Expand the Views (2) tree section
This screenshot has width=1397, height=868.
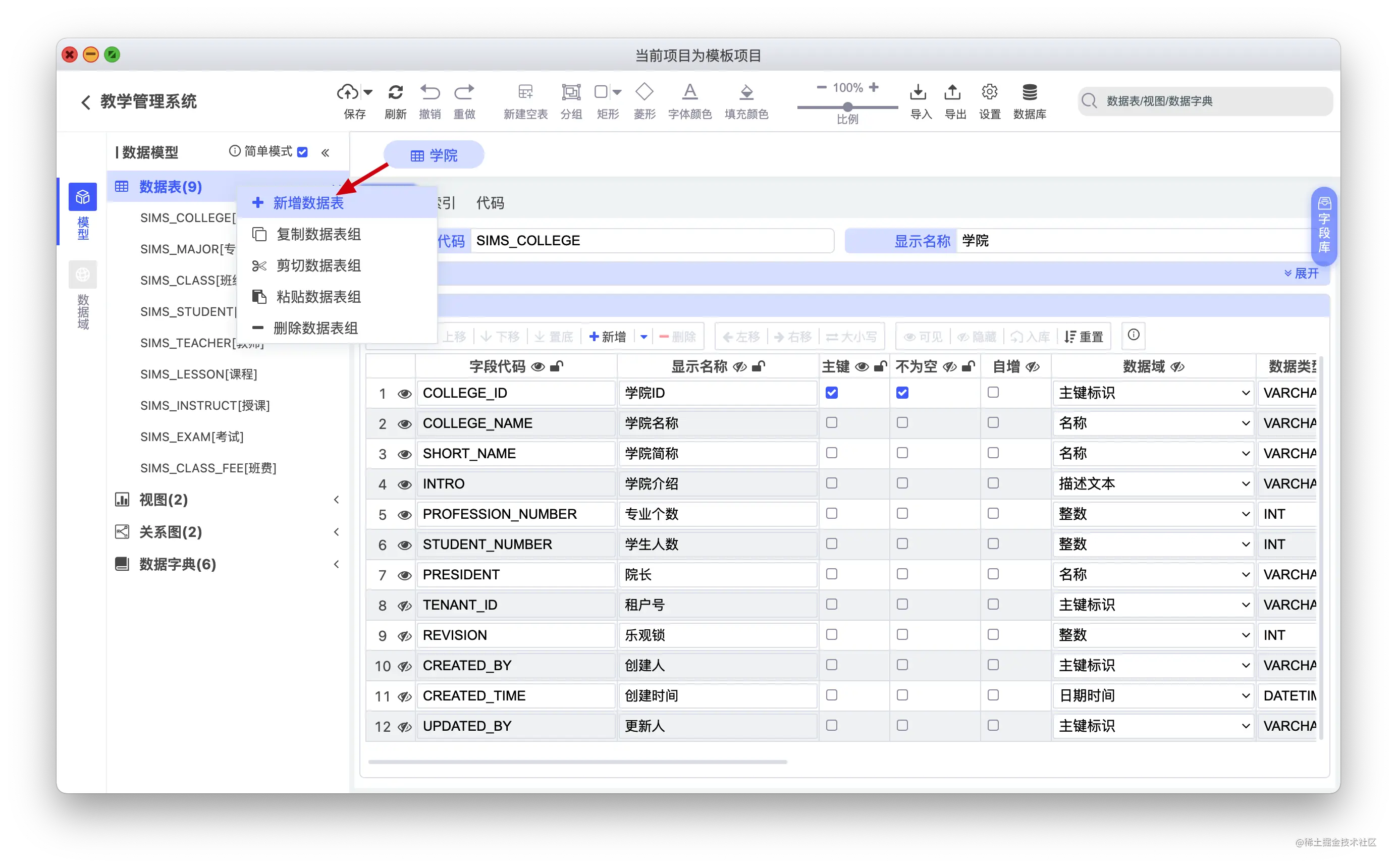[x=164, y=500]
